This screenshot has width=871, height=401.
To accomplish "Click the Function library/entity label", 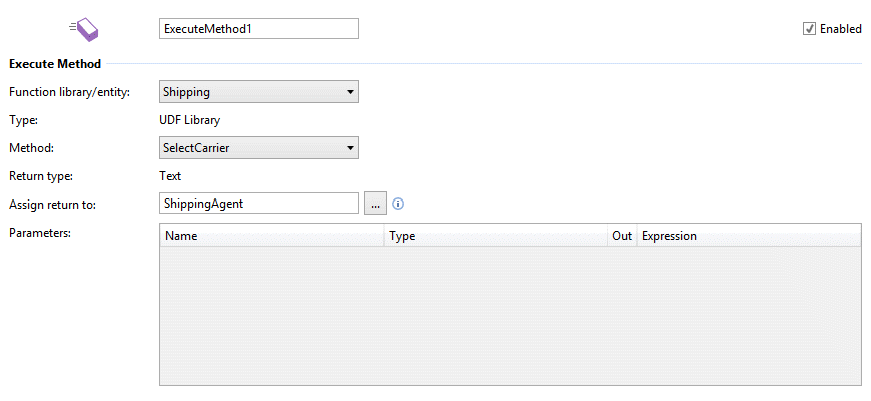I will click(70, 92).
